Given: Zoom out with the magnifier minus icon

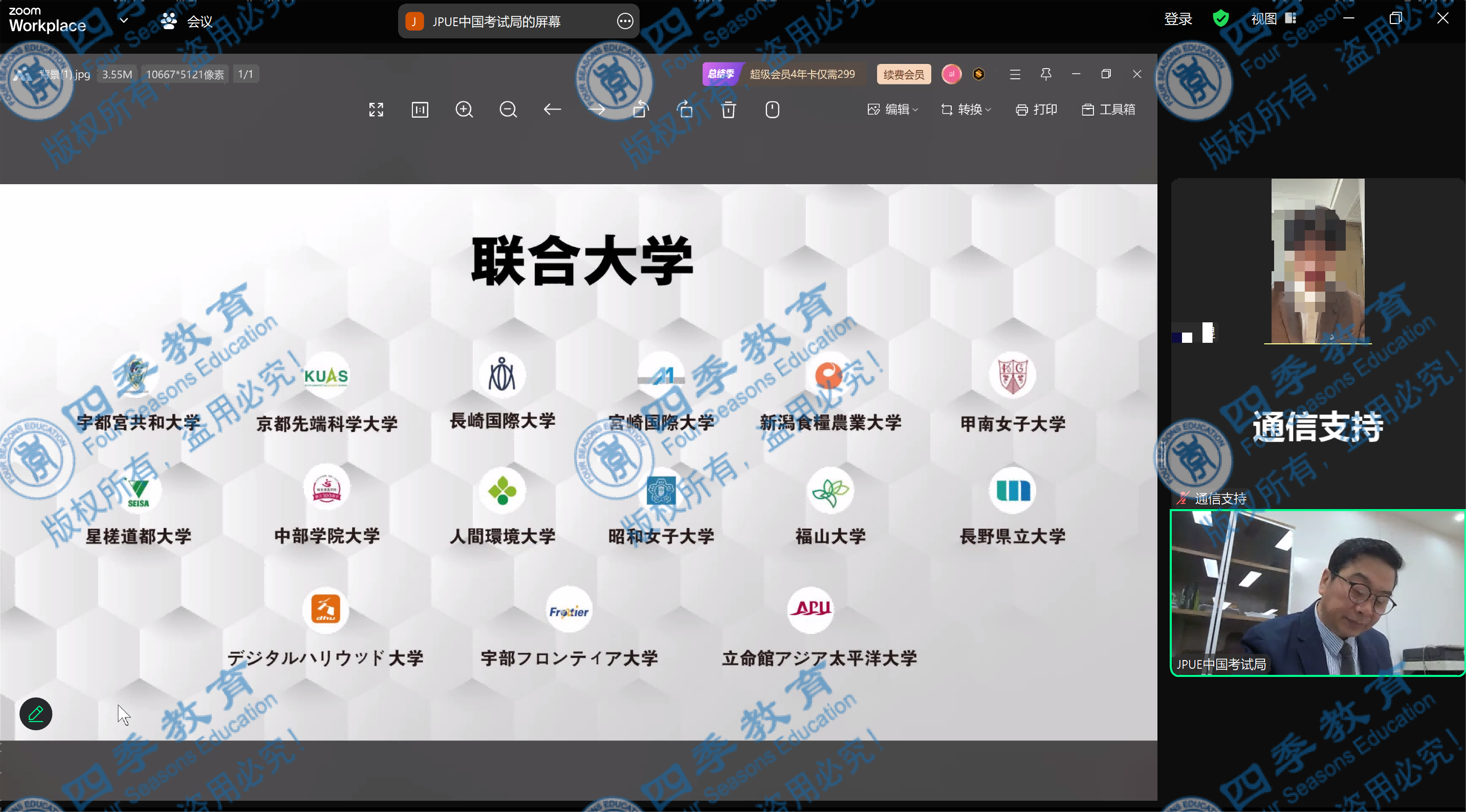Looking at the screenshot, I should (508, 109).
